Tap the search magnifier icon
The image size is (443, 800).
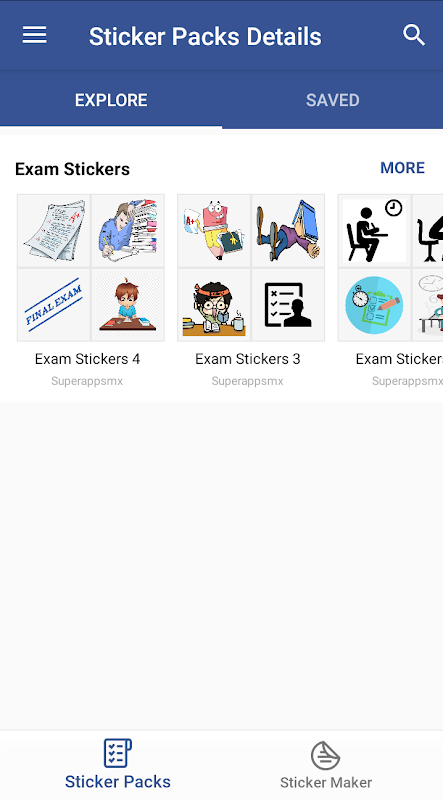(x=413, y=35)
